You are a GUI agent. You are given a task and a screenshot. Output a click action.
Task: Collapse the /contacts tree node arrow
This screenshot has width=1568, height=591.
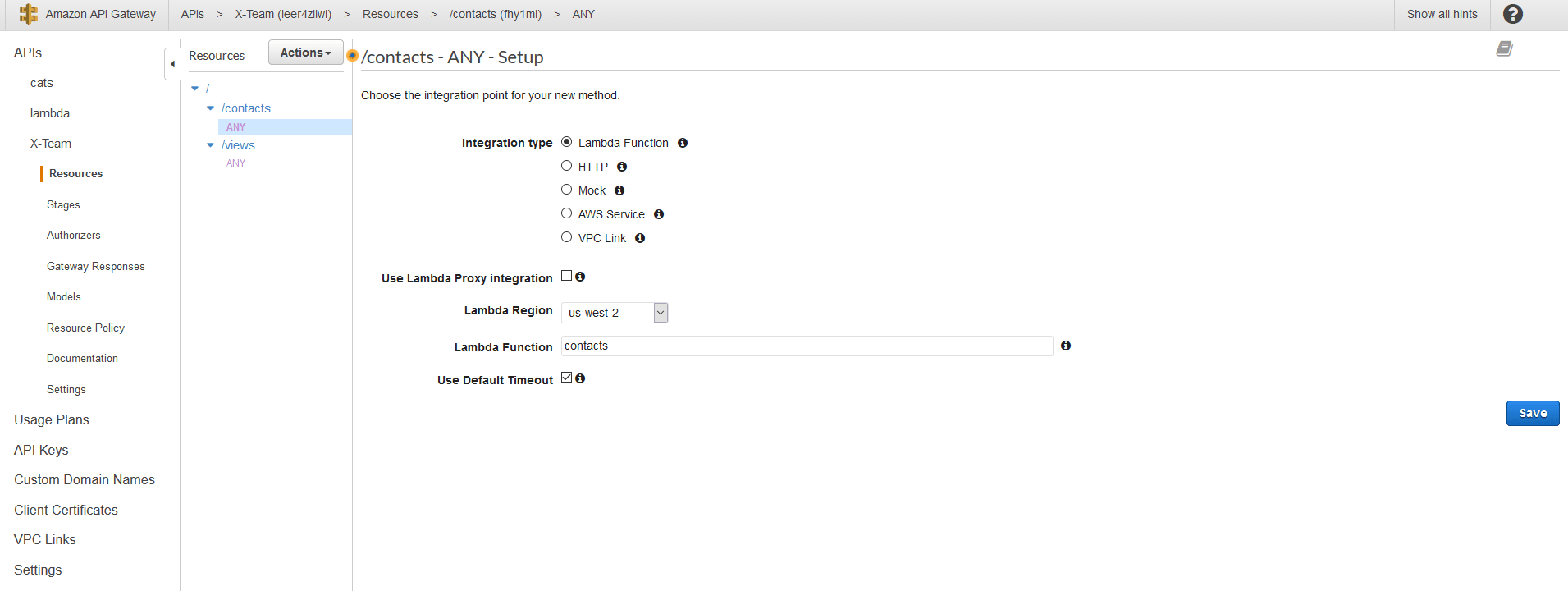click(x=211, y=108)
